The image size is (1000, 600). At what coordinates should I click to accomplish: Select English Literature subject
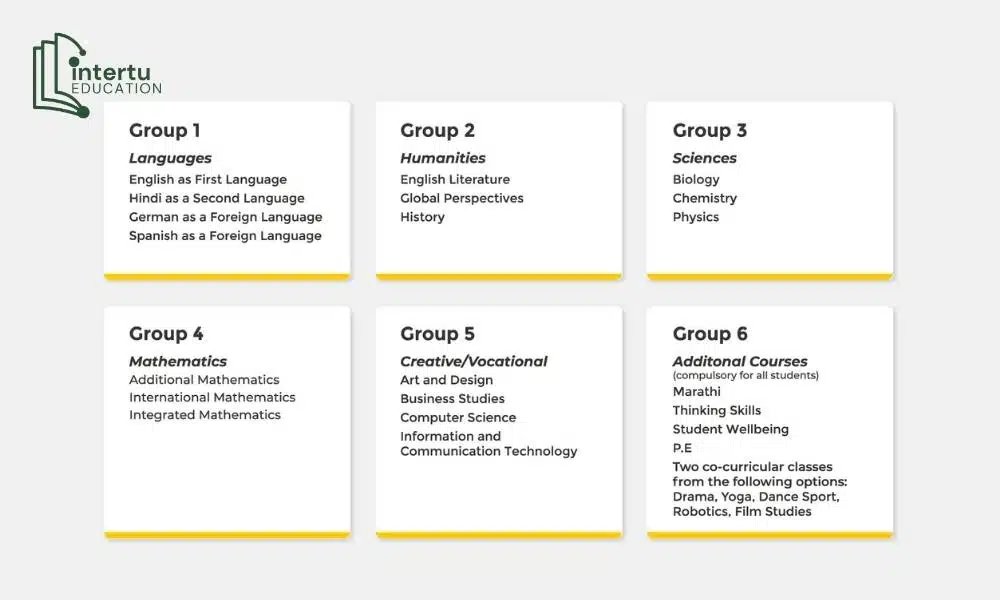(x=455, y=180)
